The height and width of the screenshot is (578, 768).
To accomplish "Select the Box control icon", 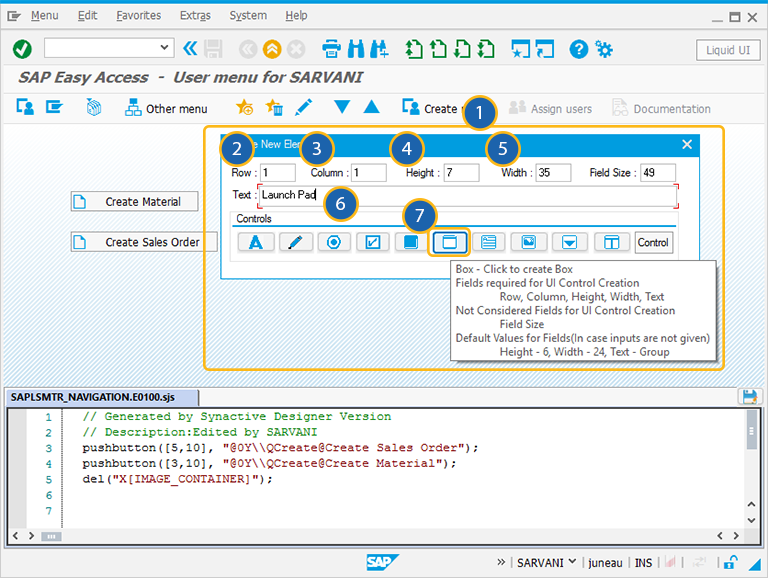I will pyautogui.click(x=449, y=242).
